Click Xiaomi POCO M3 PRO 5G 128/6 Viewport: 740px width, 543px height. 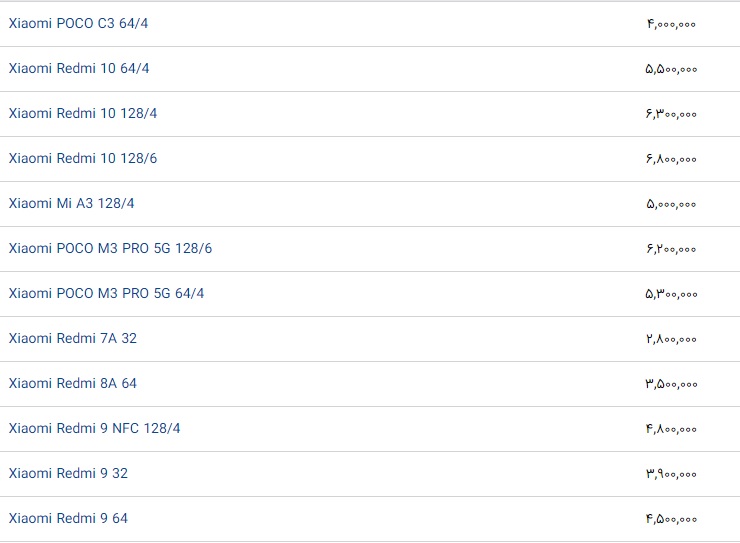tap(110, 248)
